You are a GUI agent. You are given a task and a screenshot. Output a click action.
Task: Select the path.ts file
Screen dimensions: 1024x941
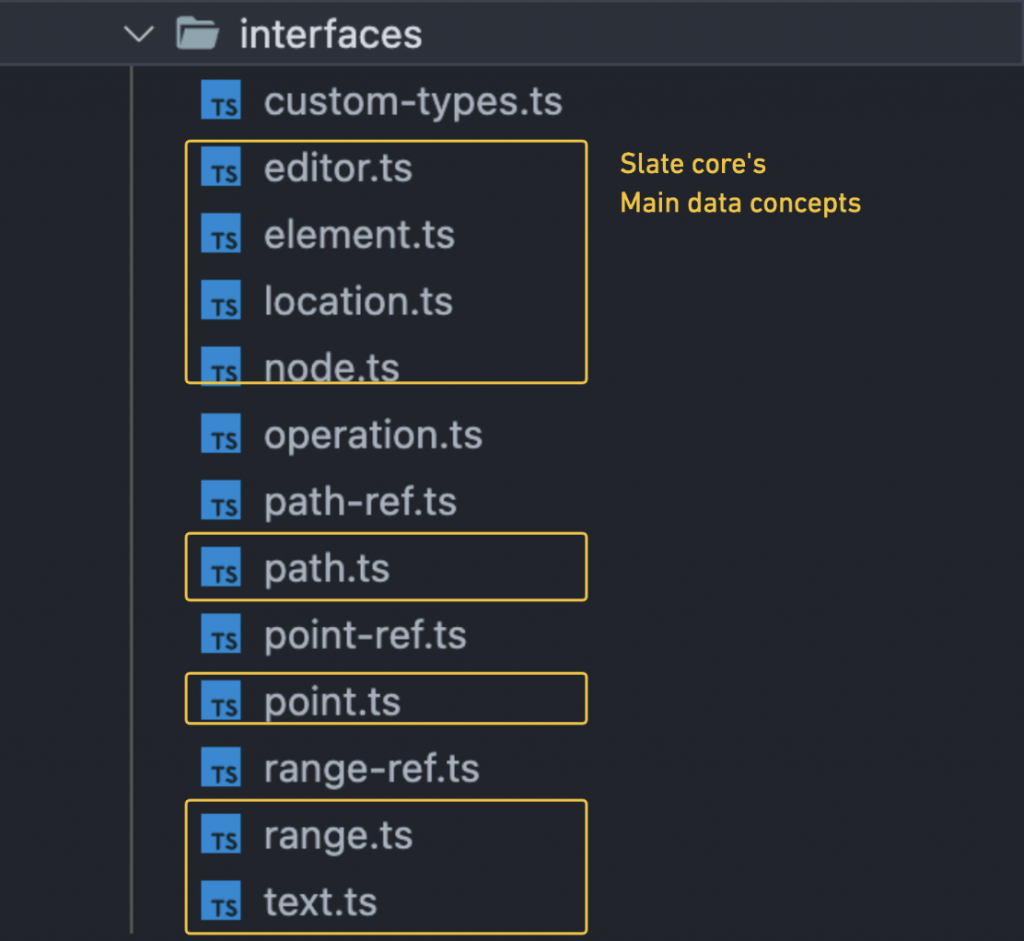[x=326, y=568]
